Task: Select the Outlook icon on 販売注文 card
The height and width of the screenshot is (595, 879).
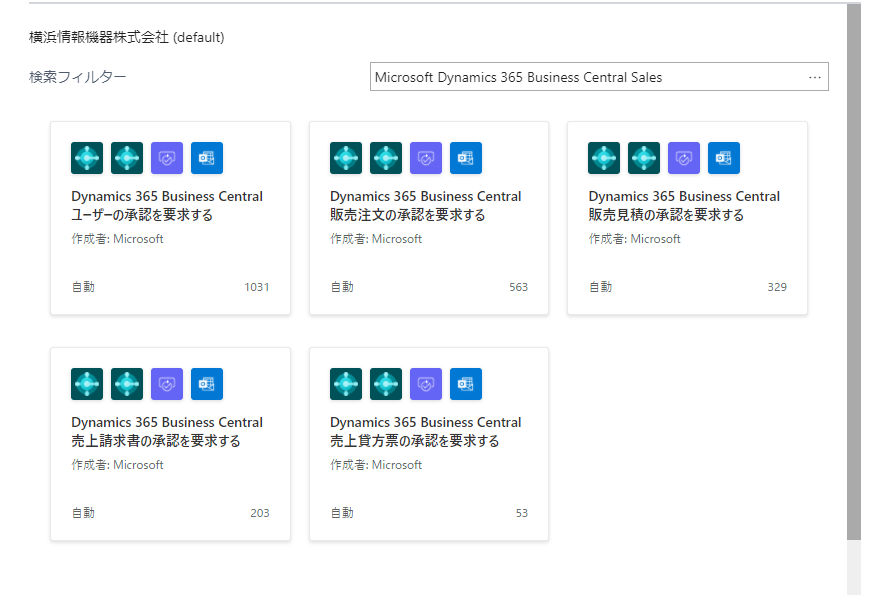Action: coord(466,158)
